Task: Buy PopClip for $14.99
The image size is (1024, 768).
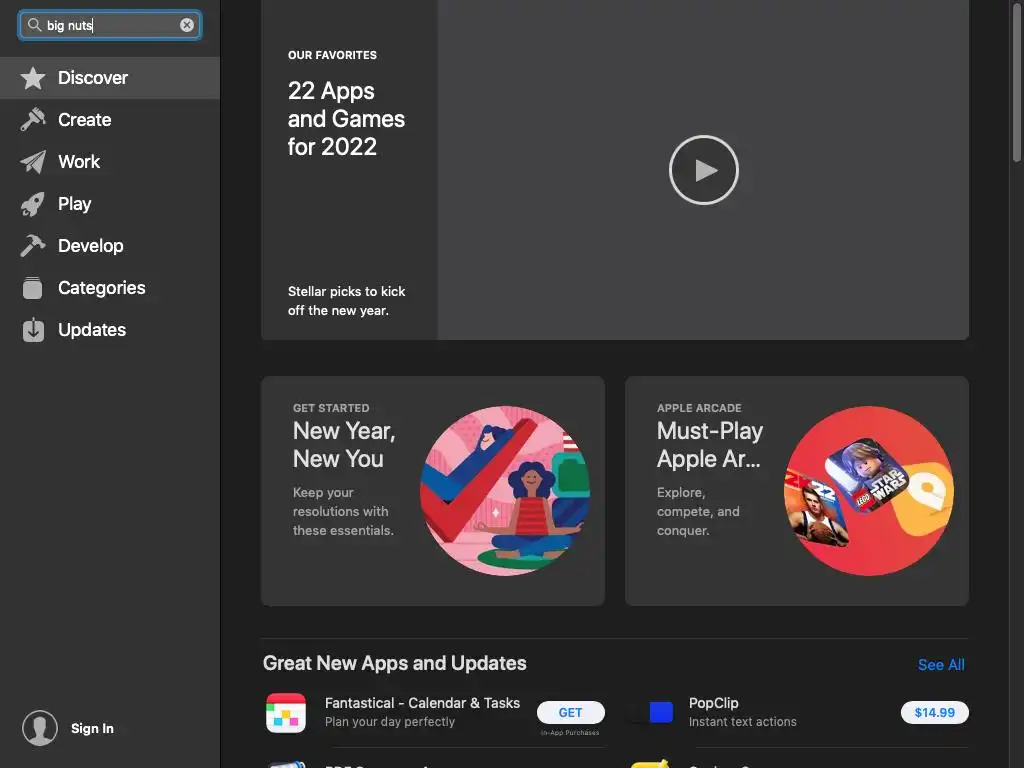Action: 935,712
